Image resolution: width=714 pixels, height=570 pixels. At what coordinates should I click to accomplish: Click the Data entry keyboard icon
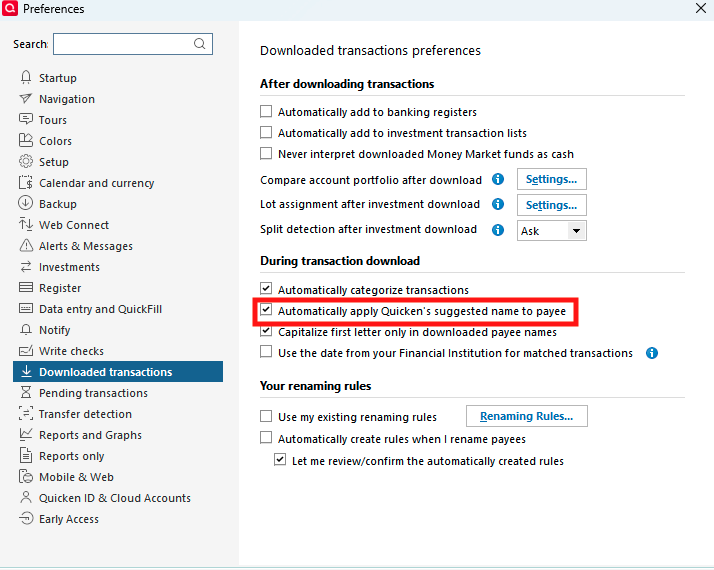26,308
